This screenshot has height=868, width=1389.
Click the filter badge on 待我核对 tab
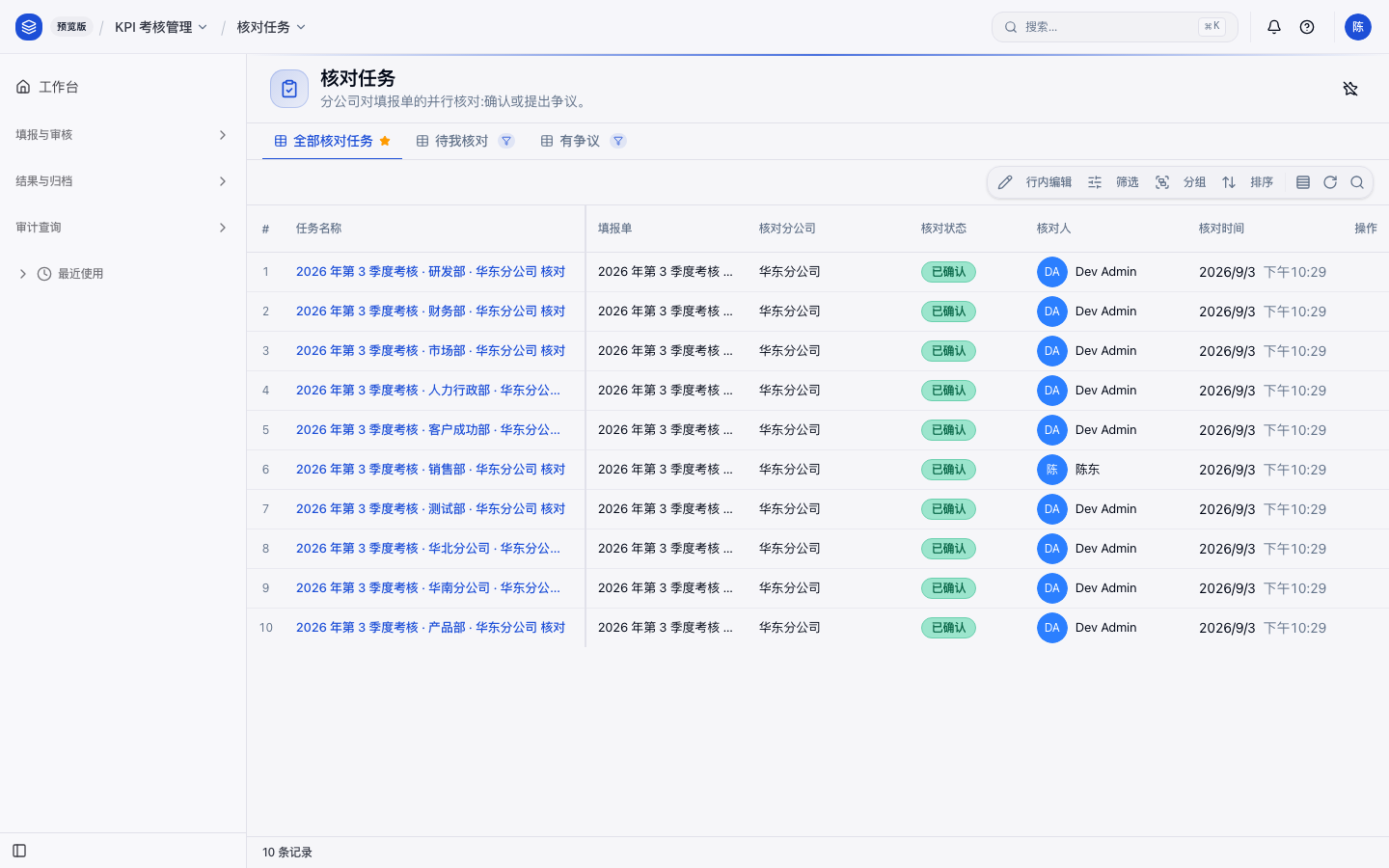coord(506,141)
